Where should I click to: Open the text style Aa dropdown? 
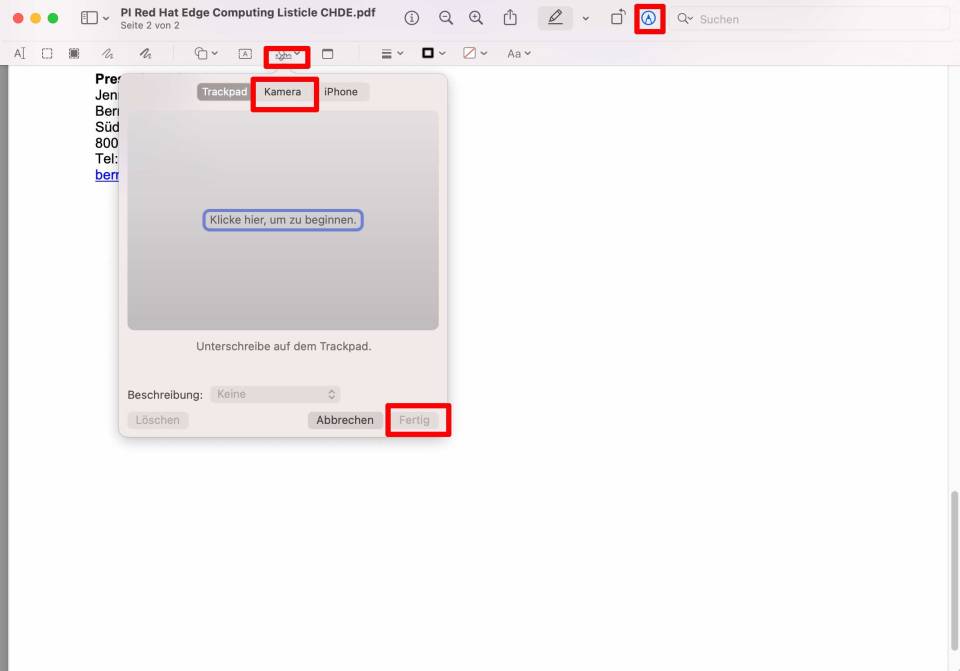(518, 54)
